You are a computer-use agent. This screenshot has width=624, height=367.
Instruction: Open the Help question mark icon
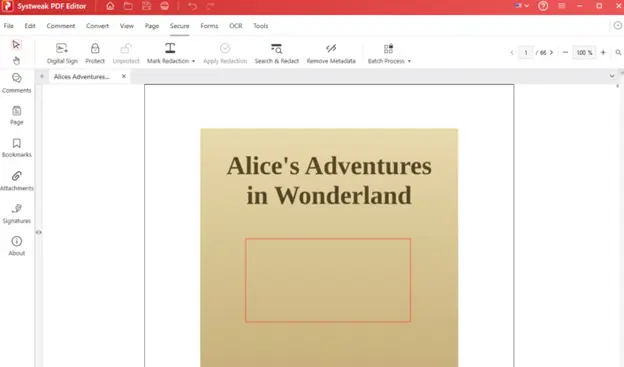click(543, 6)
